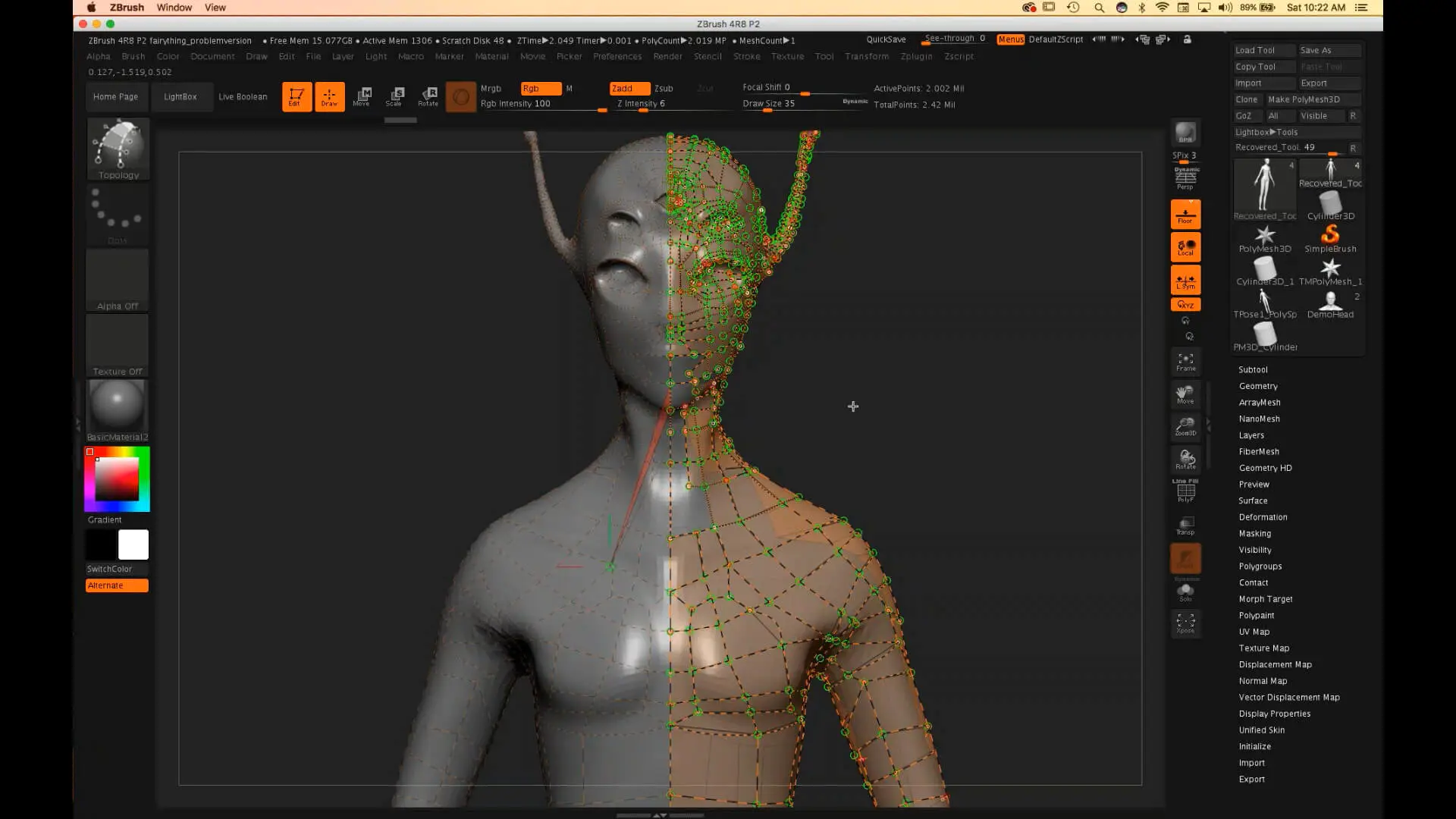
Task: Open the Topology brush picker
Action: click(x=118, y=149)
